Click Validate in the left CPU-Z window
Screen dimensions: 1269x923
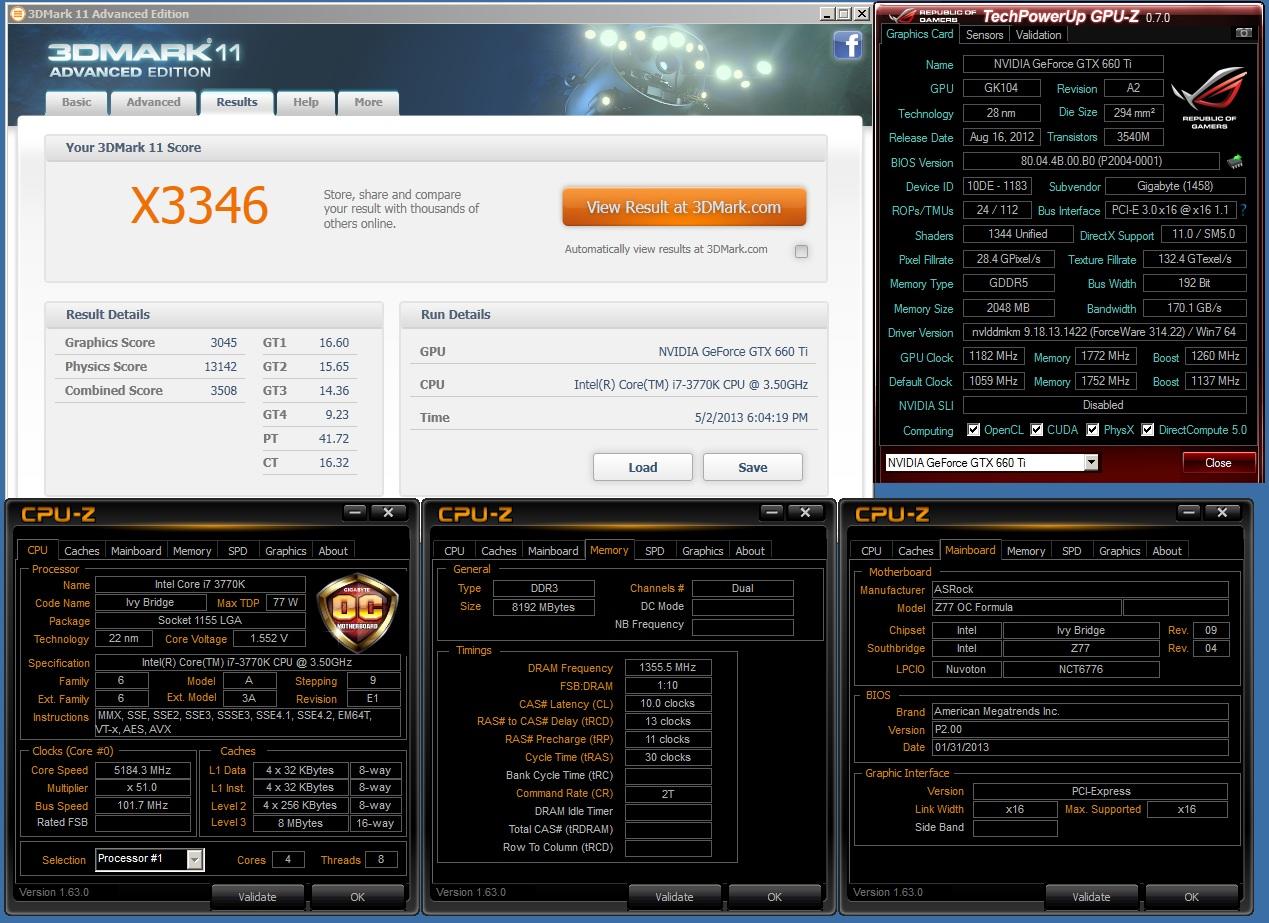point(257,897)
